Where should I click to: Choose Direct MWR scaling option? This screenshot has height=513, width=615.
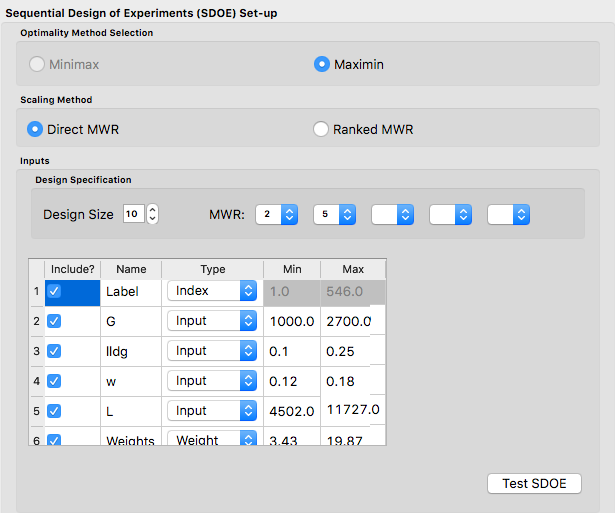pos(35,129)
